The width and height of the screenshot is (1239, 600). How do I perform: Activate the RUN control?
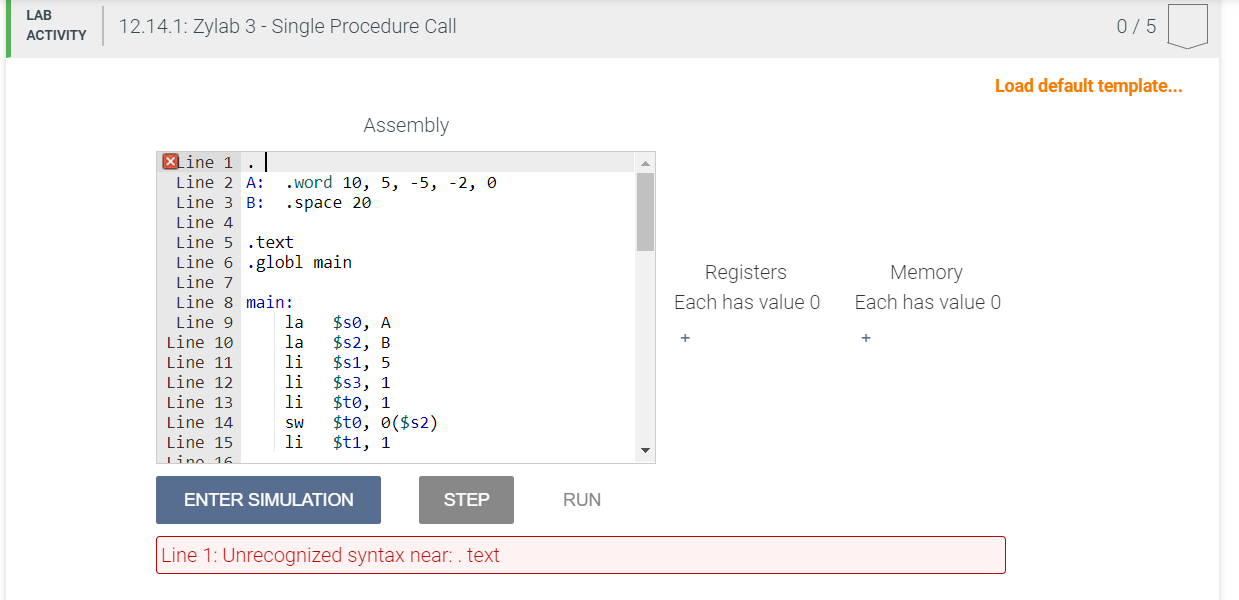[x=581, y=500]
